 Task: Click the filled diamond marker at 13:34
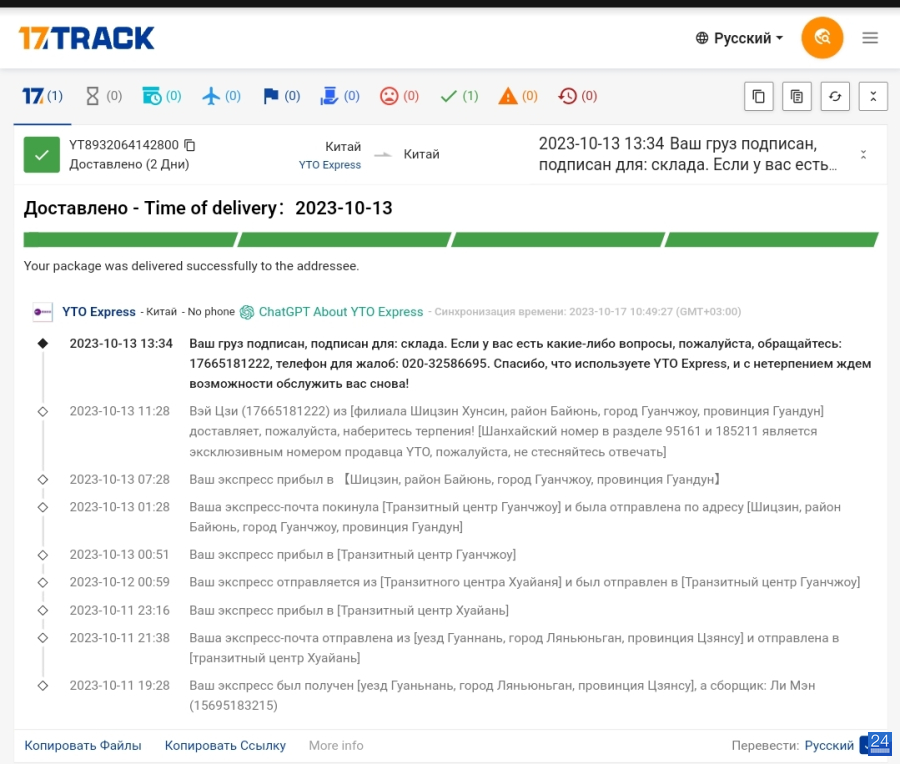pyautogui.click(x=42, y=343)
